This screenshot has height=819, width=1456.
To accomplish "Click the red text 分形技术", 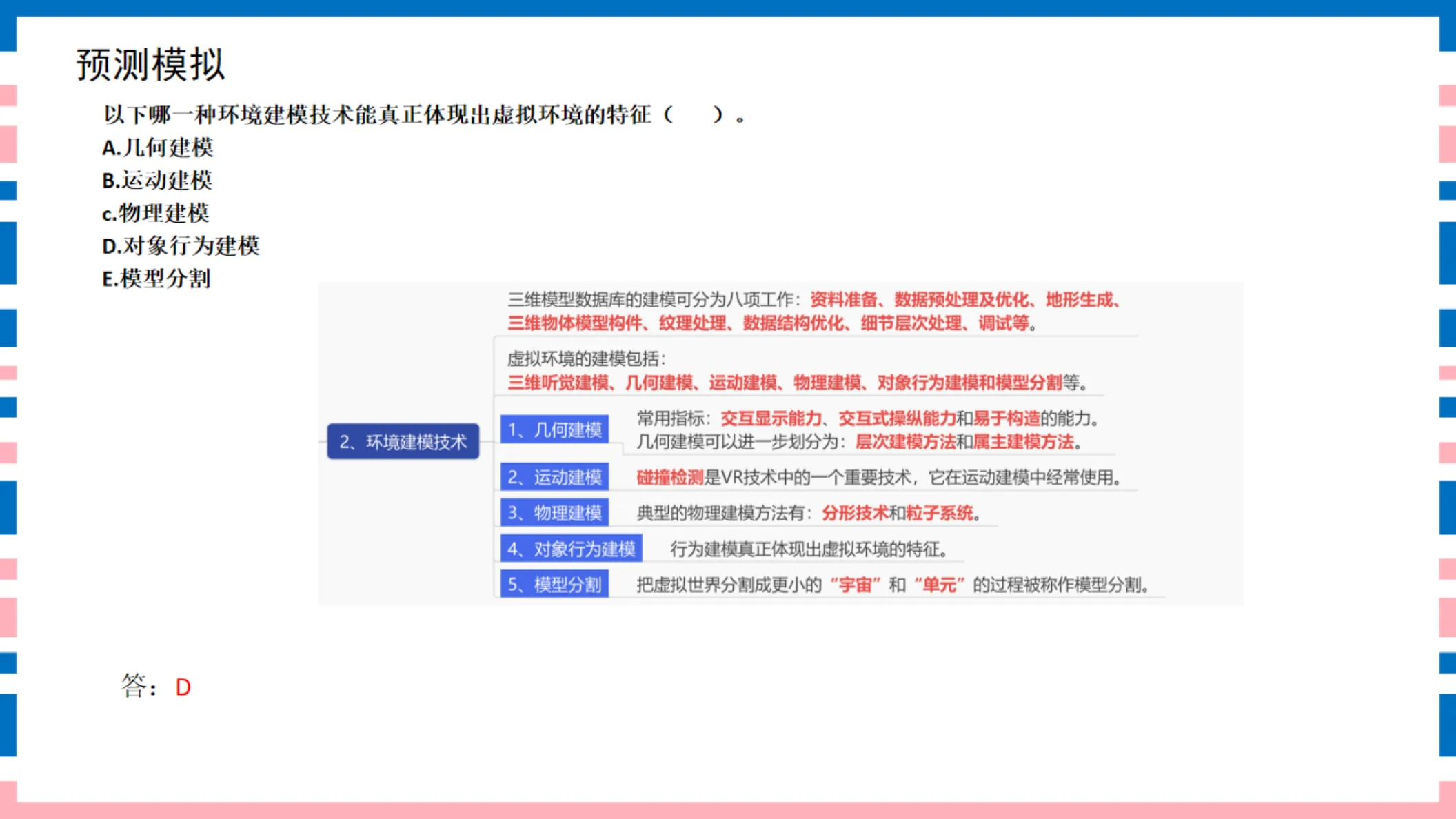I will pos(854,513).
